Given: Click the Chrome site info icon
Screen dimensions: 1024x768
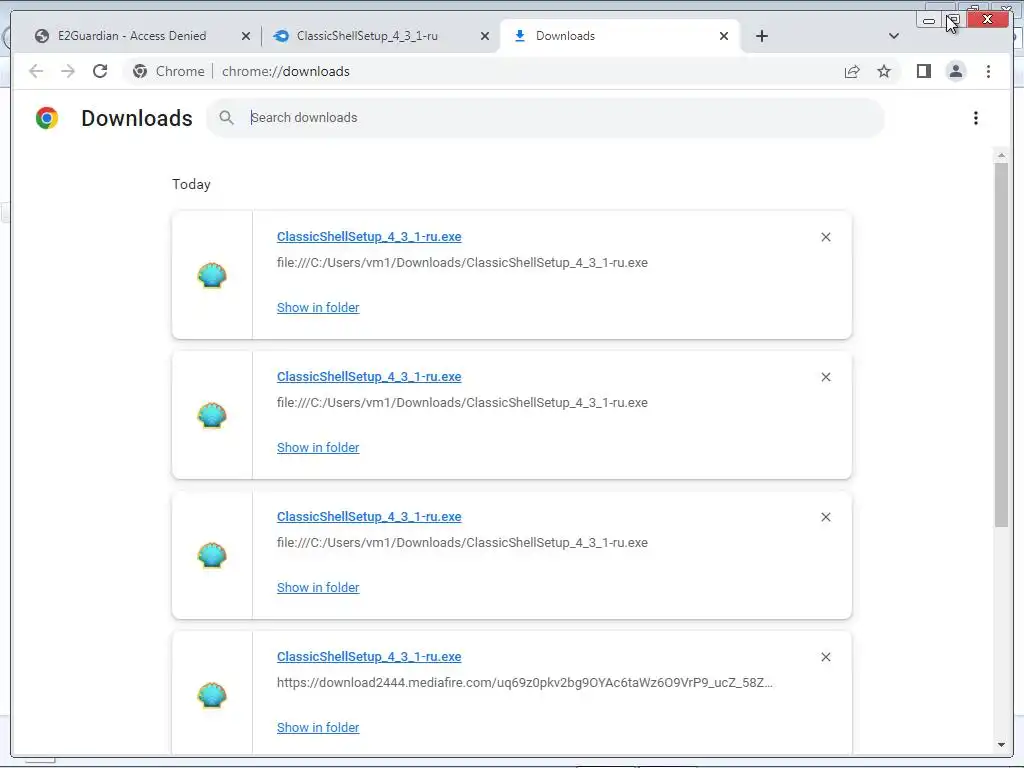Looking at the screenshot, I should [x=140, y=71].
